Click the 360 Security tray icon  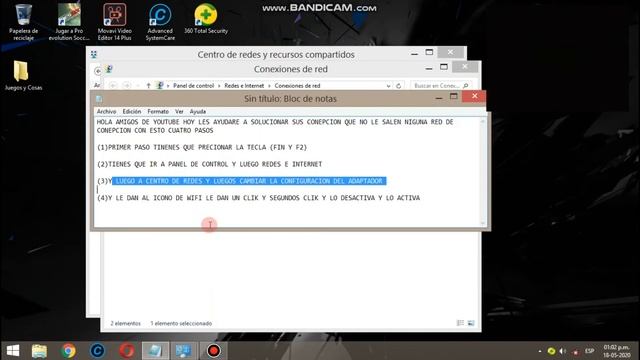[x=551, y=351]
